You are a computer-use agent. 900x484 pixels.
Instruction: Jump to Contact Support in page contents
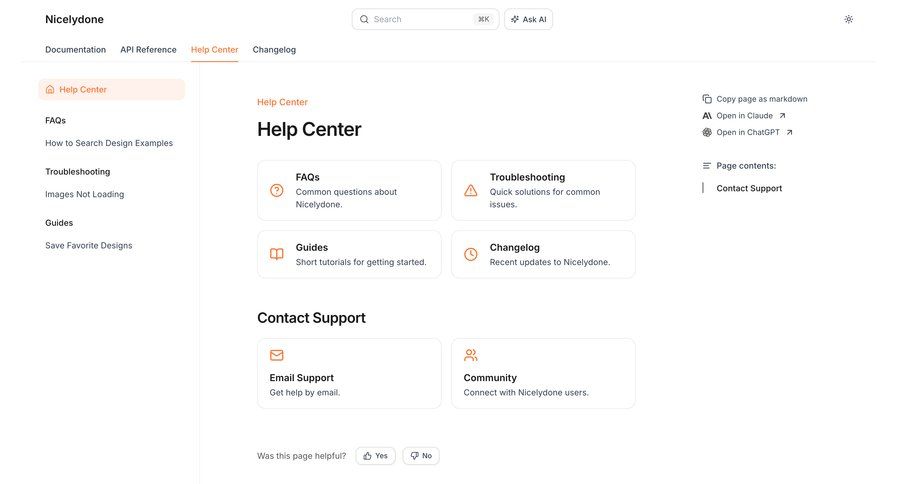coord(749,188)
